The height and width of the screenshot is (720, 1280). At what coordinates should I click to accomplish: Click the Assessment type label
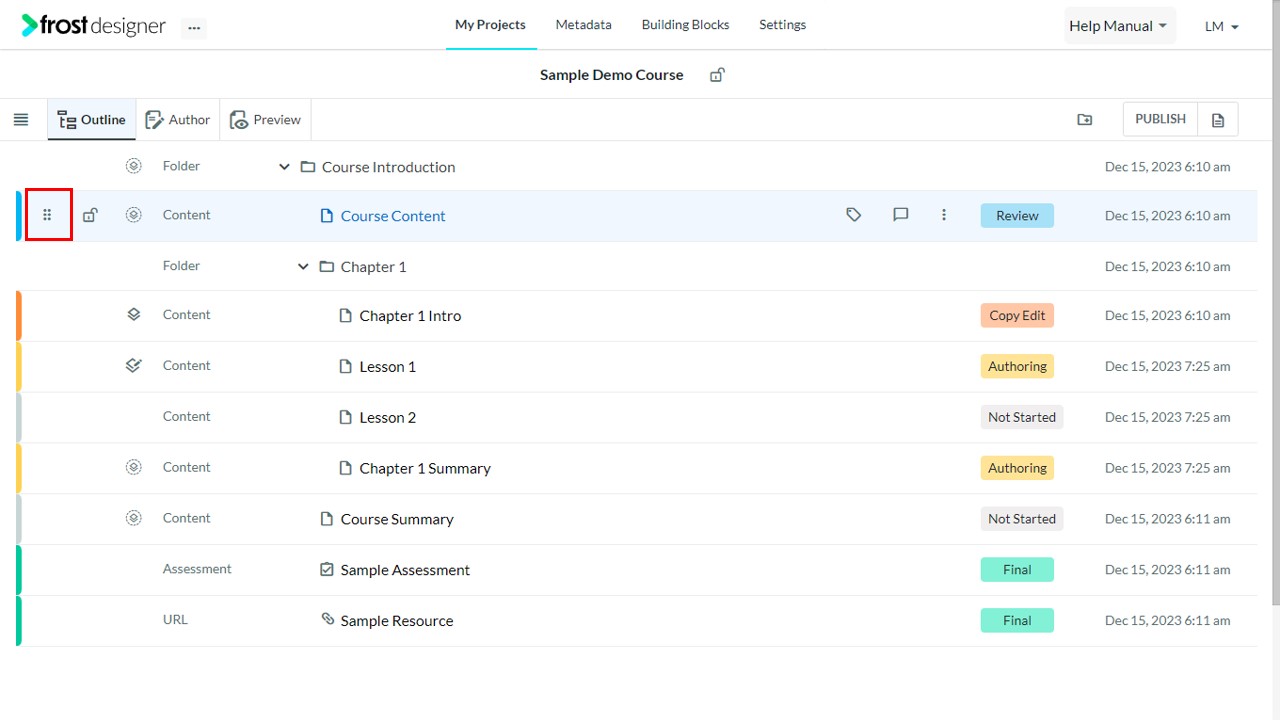click(x=197, y=569)
